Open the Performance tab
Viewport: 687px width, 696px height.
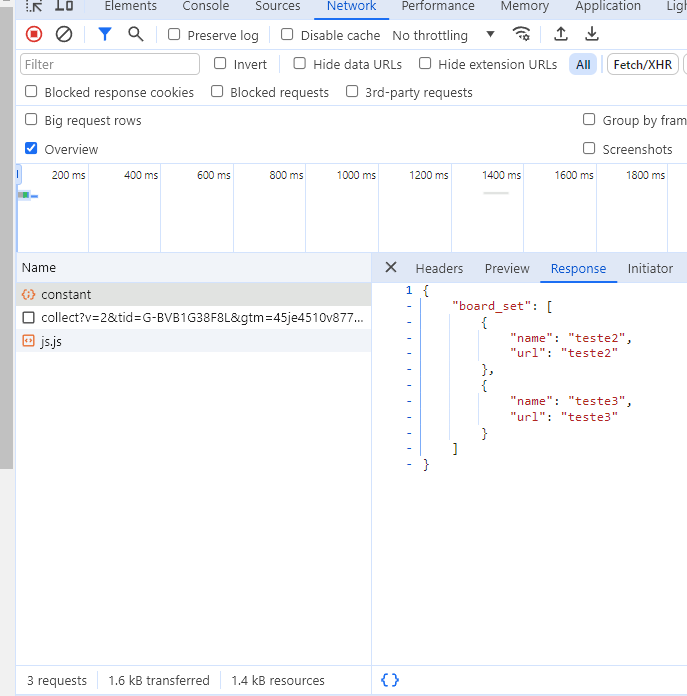[x=438, y=6]
